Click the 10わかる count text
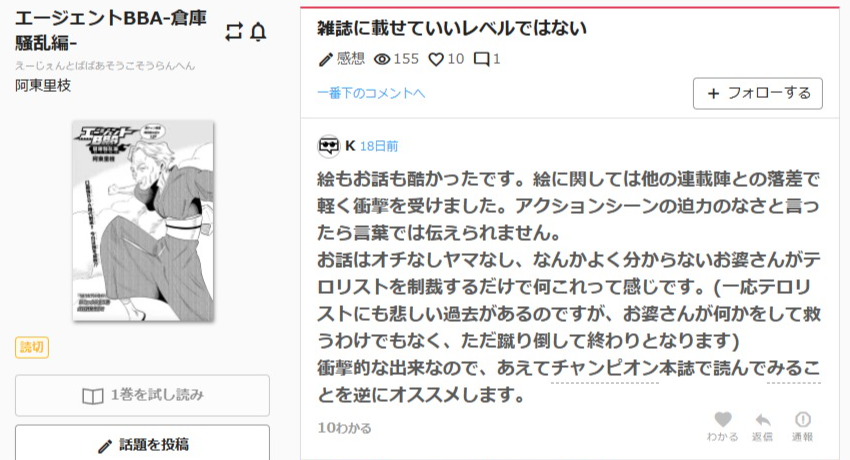The image size is (850, 460). coord(345,428)
